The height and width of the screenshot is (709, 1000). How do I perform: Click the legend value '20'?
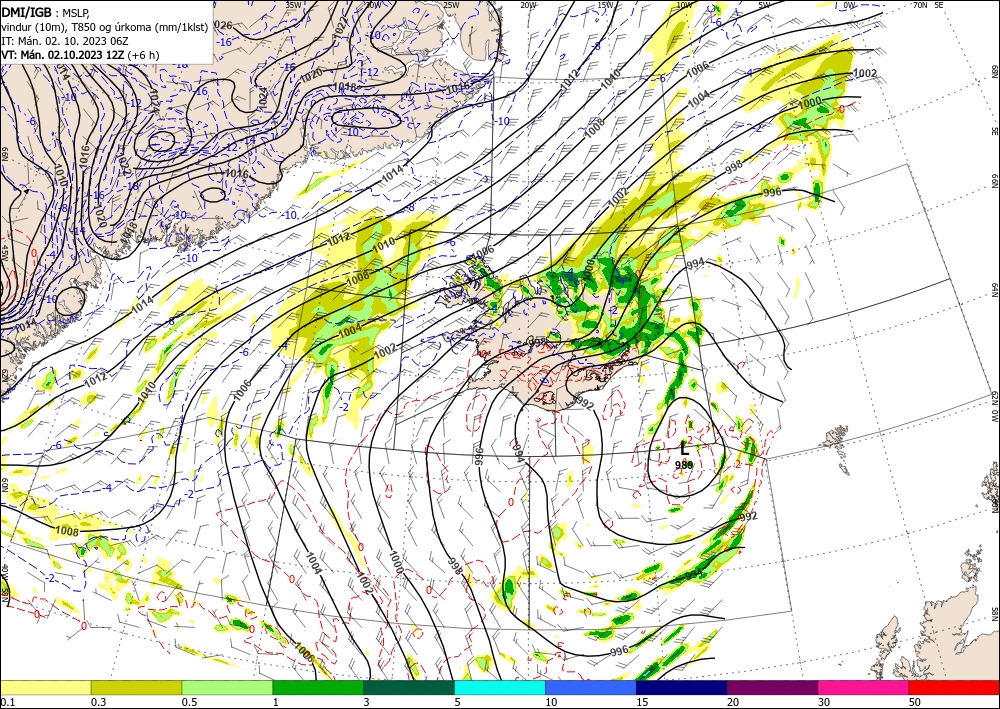[733, 702]
